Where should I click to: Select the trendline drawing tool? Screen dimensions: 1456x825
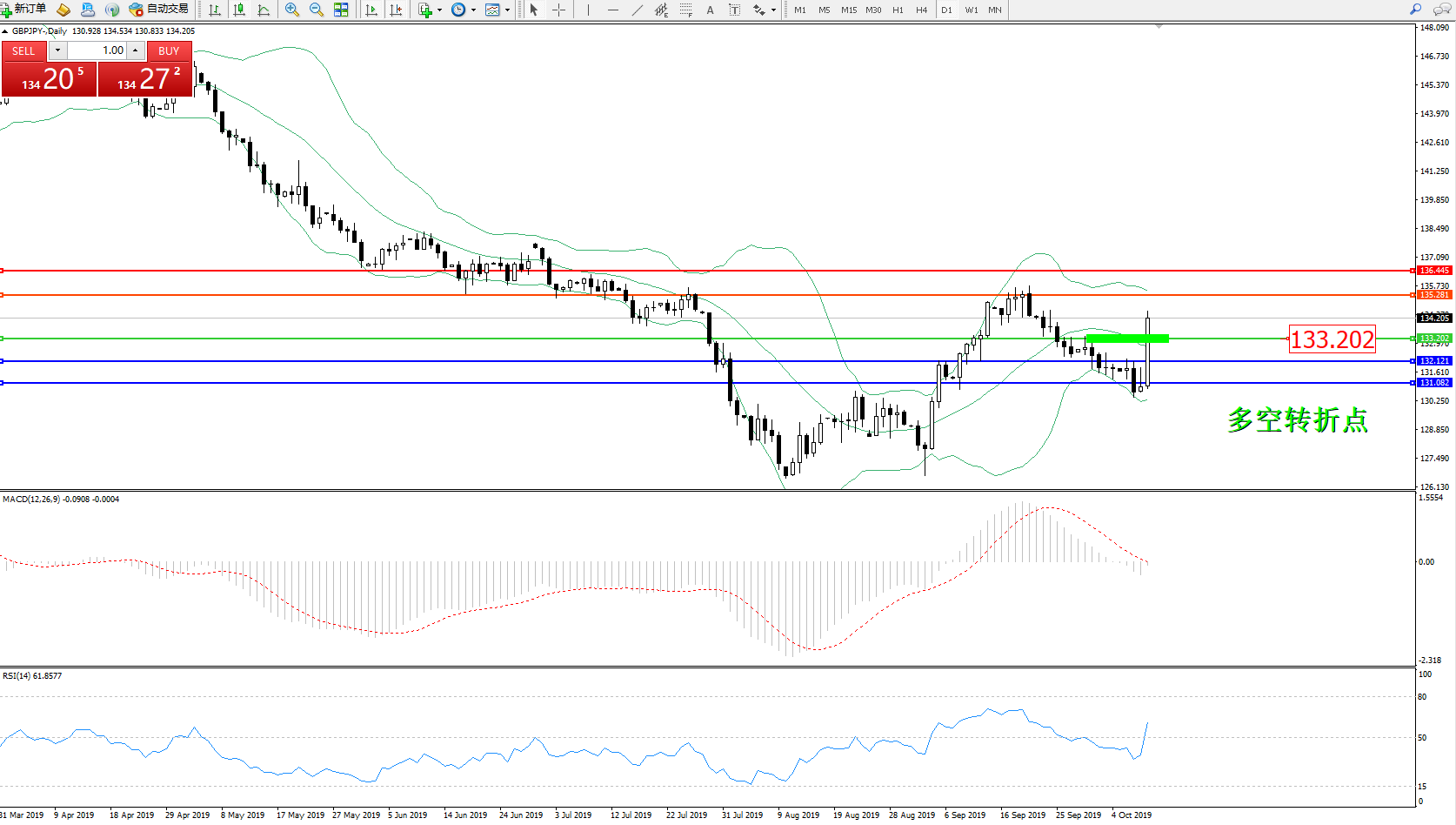[x=638, y=10]
